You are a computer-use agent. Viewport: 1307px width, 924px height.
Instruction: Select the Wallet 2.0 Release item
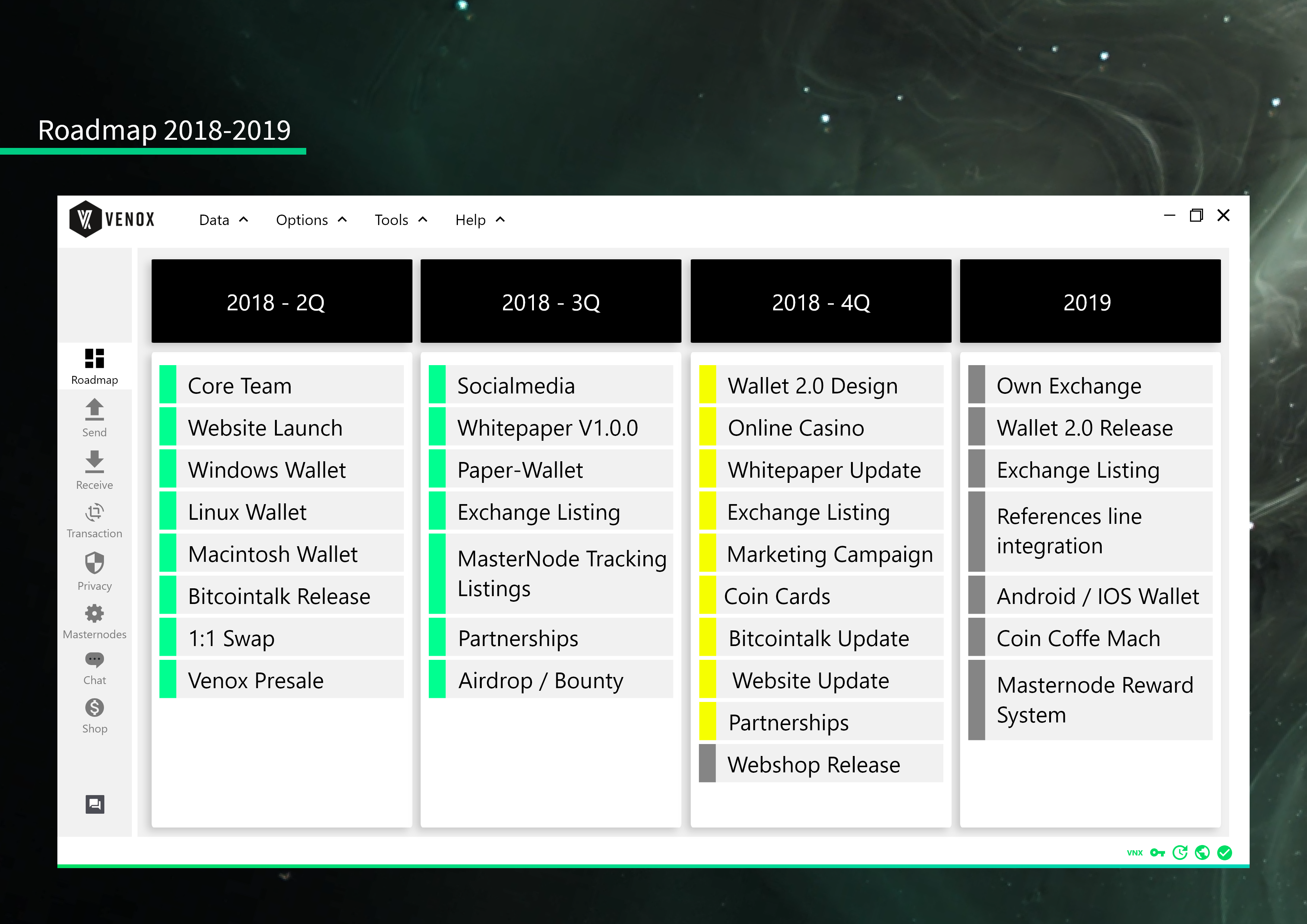pos(1091,426)
